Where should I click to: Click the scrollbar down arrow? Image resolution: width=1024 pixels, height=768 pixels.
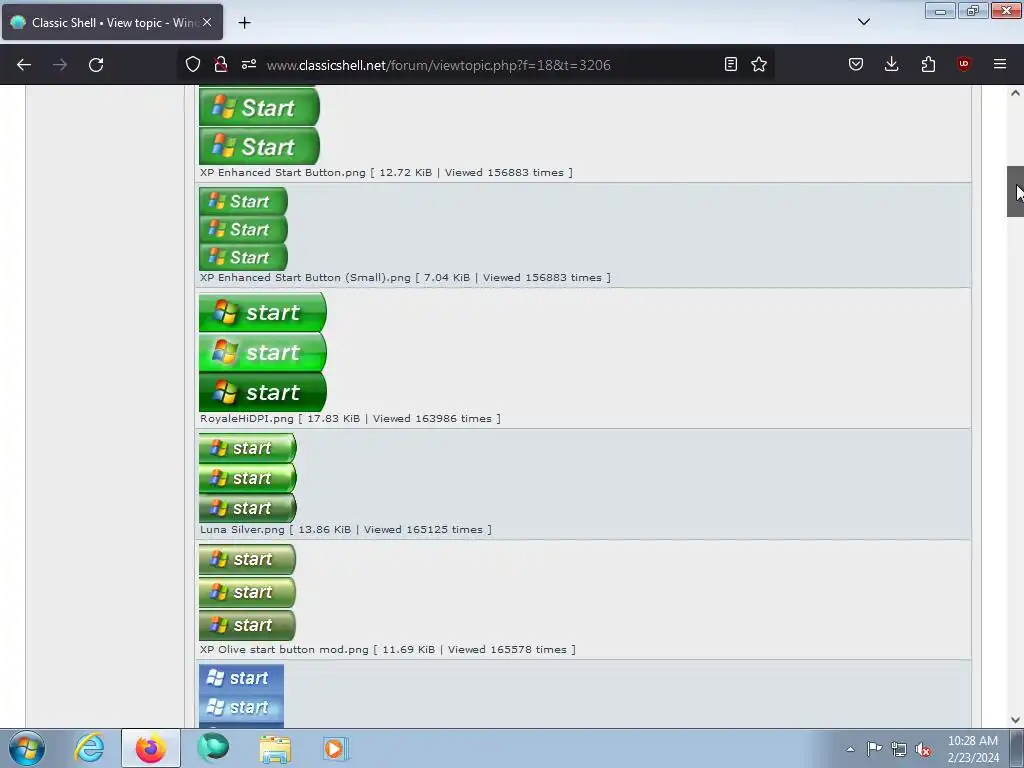coord(1016,720)
